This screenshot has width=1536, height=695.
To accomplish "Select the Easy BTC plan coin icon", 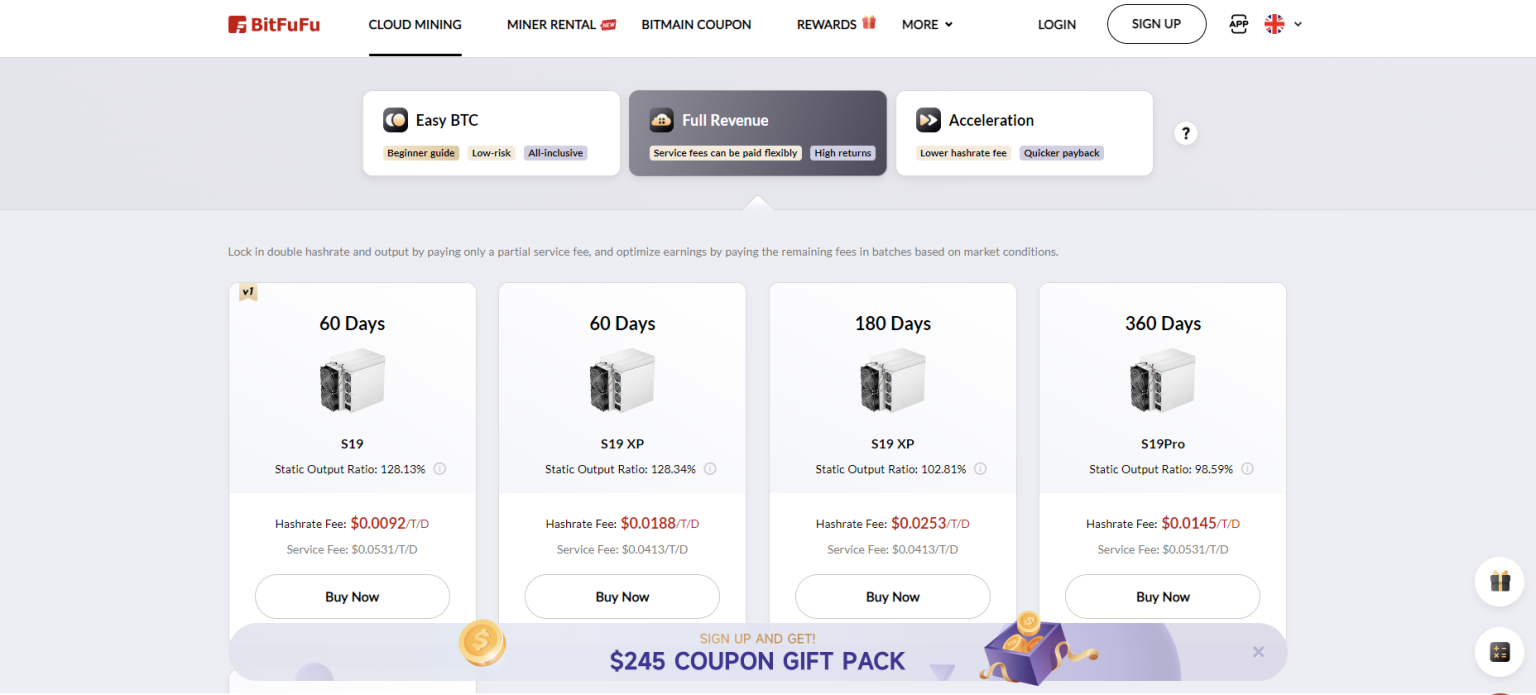I will (396, 119).
